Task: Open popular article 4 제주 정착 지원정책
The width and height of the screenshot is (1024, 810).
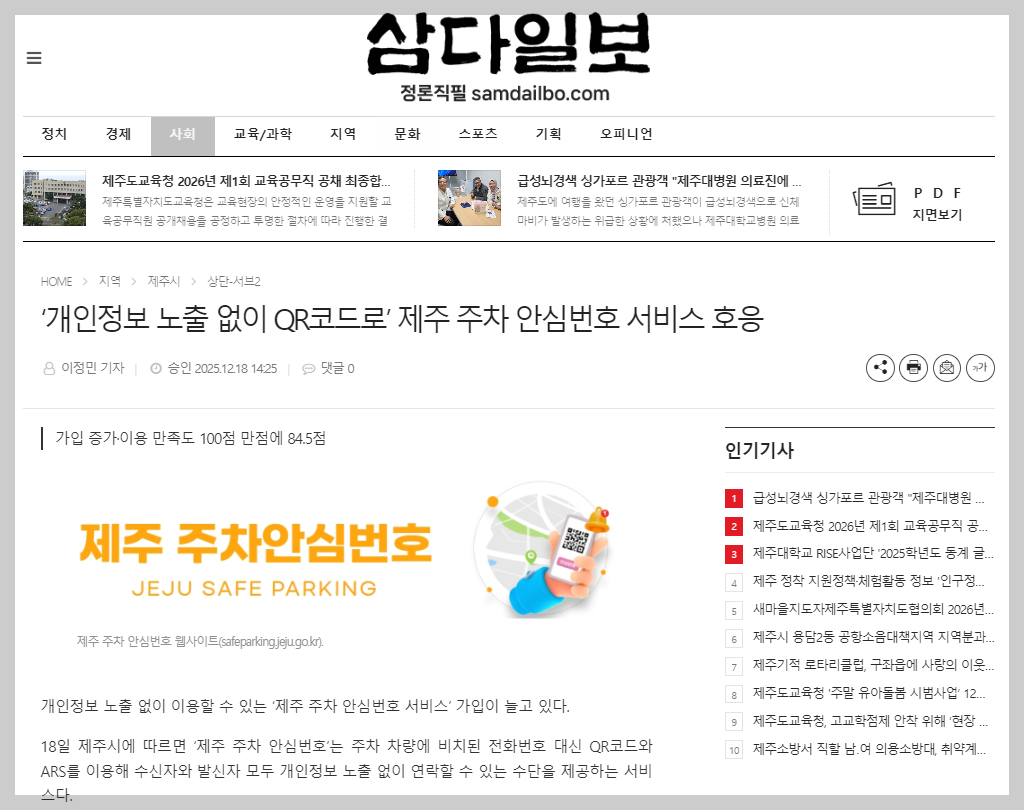Action: click(x=869, y=581)
